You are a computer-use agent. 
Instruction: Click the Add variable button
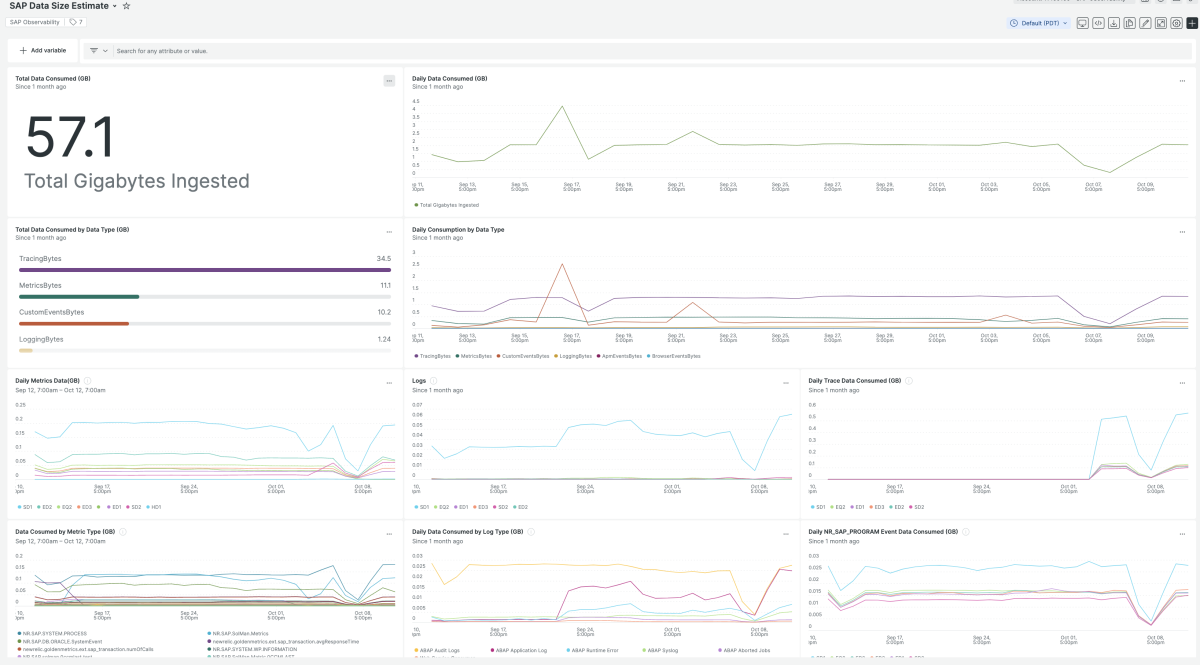[43, 50]
